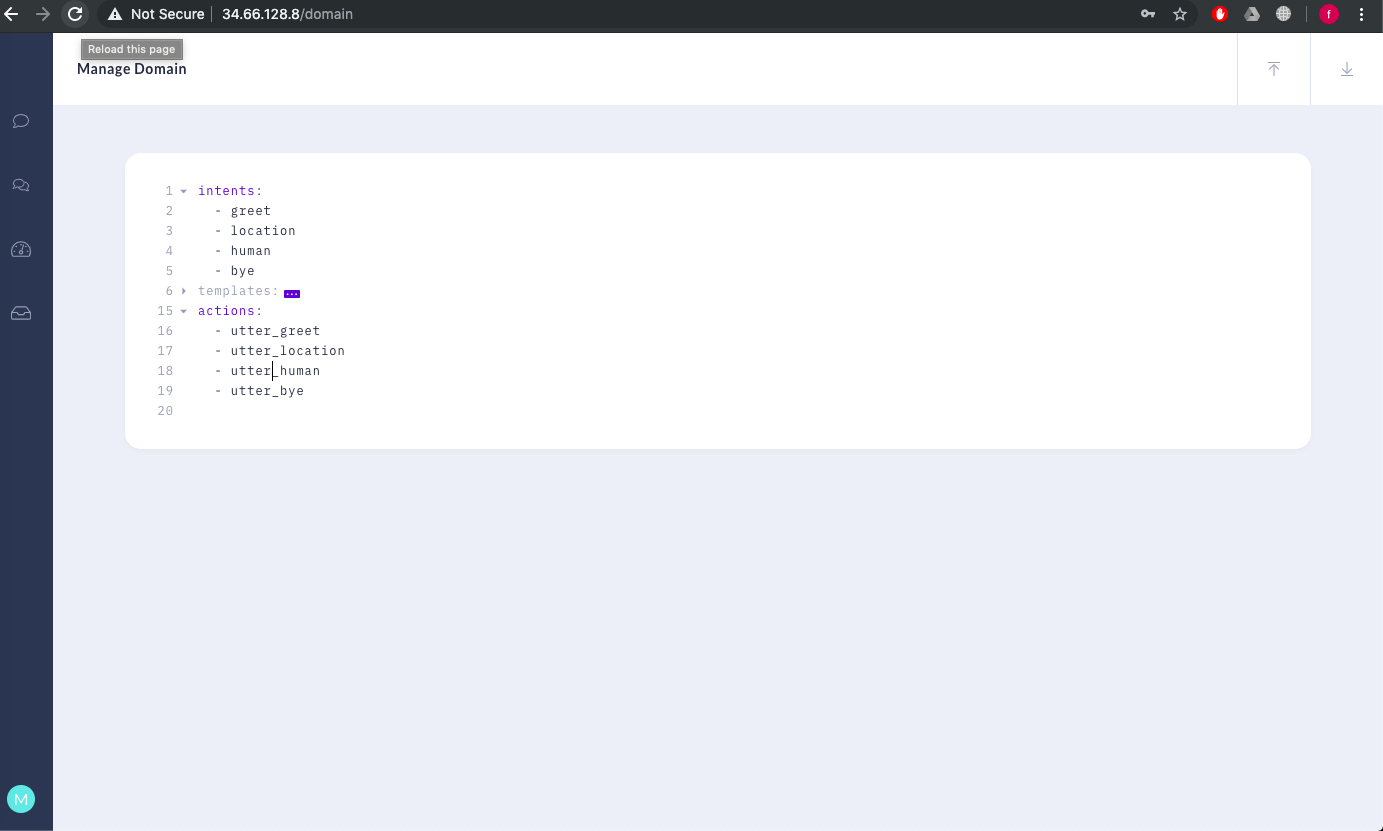Expand the templates section fold arrow
The image size is (1383, 831).
184,291
